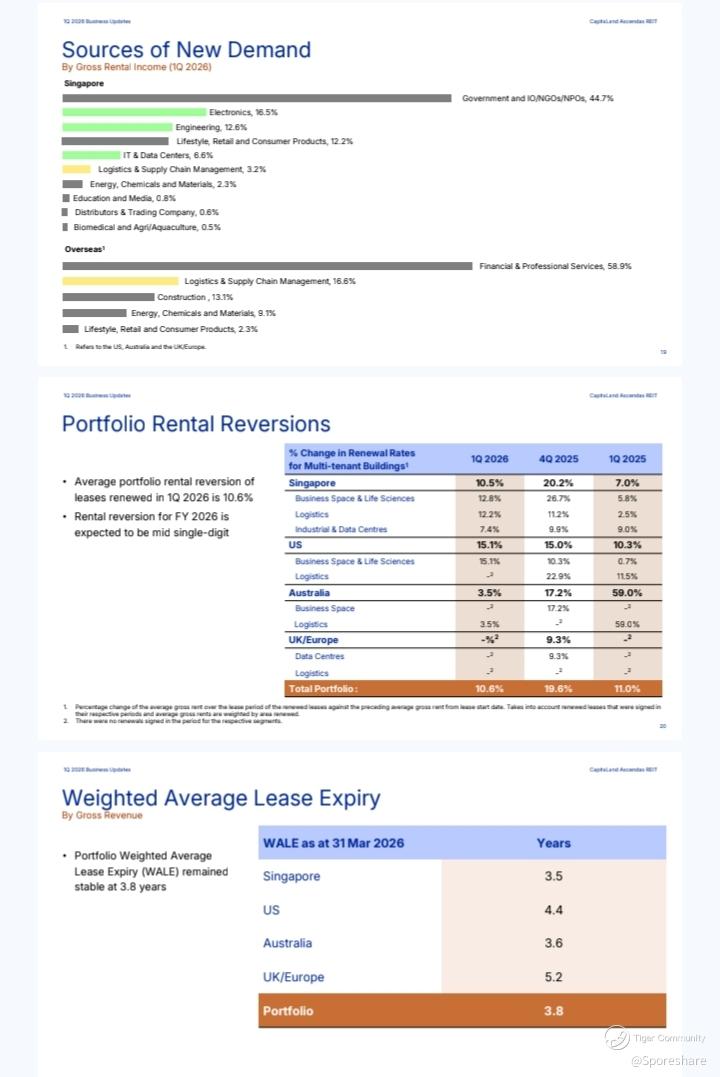Select the "Business Space" row under Australia
The width and height of the screenshot is (720, 1077).
tap(325, 609)
